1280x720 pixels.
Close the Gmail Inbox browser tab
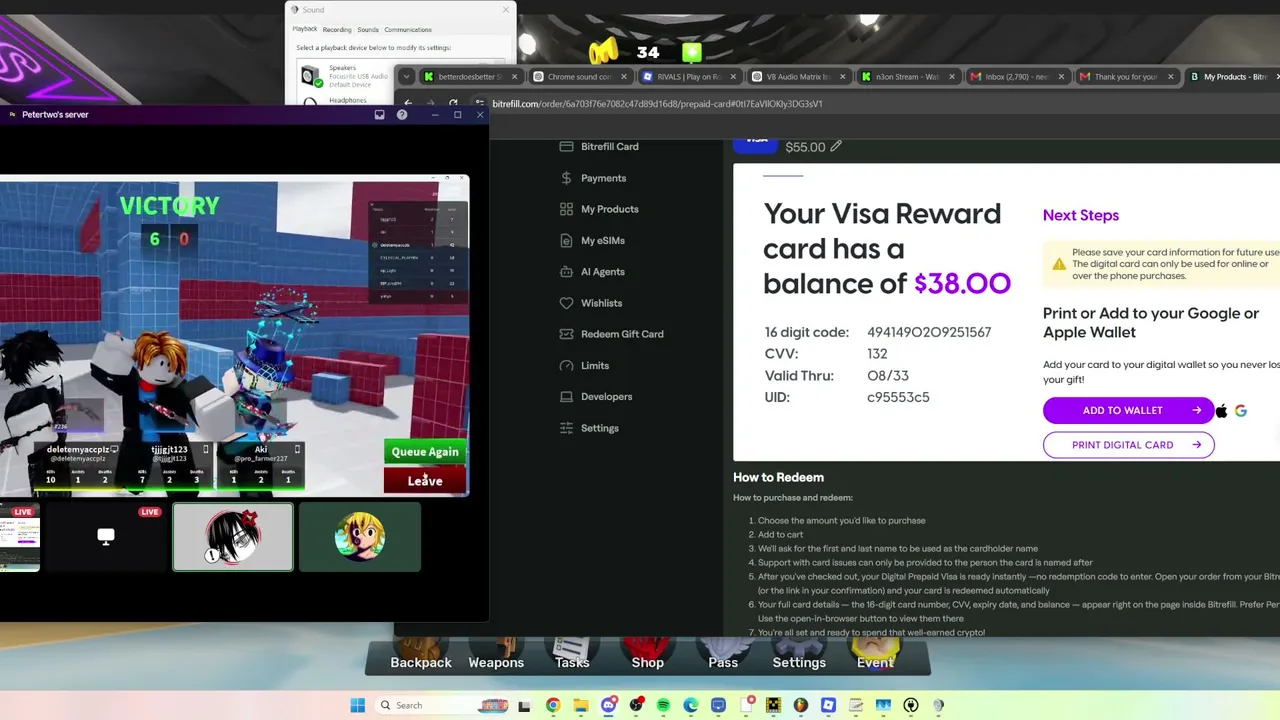[x=1061, y=77]
